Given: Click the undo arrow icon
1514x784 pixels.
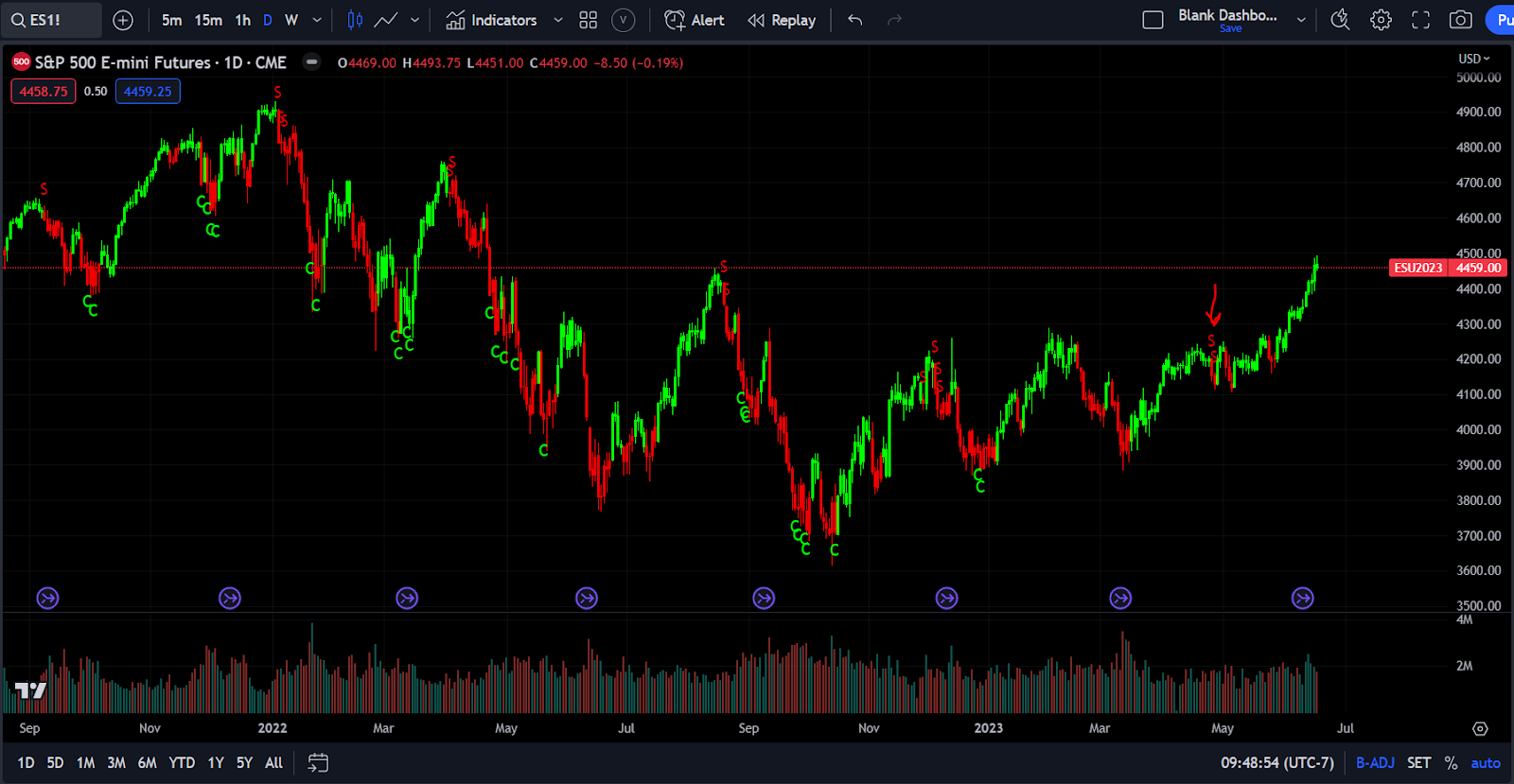Looking at the screenshot, I should 855,20.
